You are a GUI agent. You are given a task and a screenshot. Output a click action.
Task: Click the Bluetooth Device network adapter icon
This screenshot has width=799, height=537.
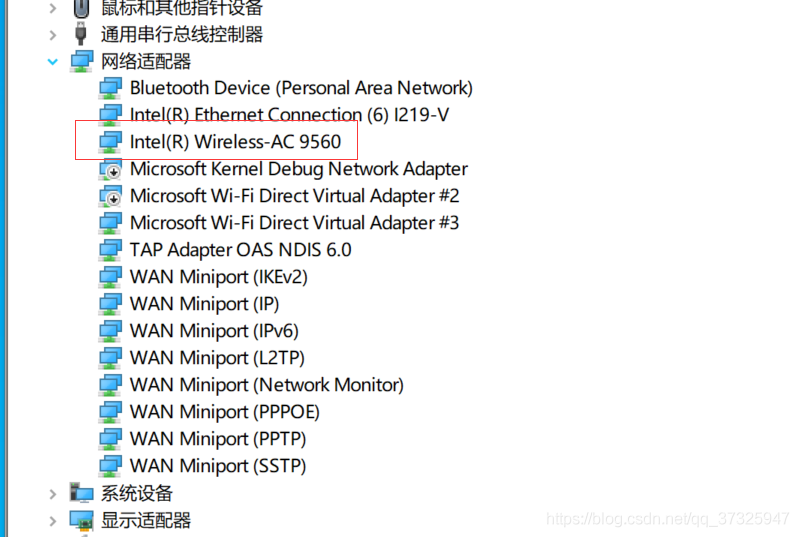click(111, 88)
